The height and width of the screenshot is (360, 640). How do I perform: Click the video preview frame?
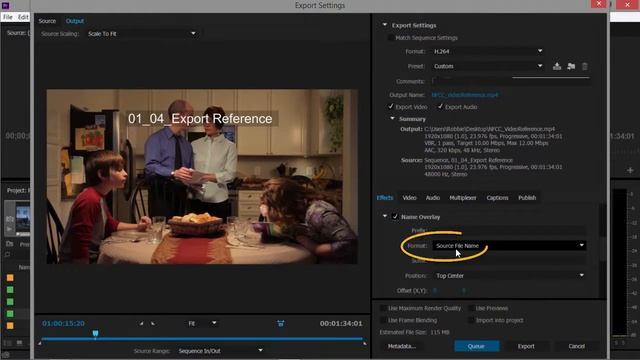click(x=202, y=176)
